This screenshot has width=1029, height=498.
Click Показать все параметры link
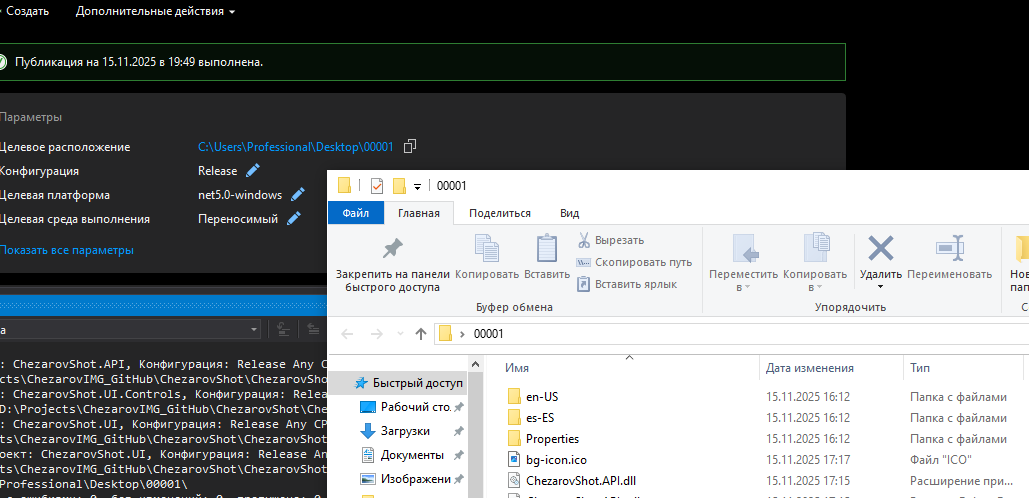[66, 250]
